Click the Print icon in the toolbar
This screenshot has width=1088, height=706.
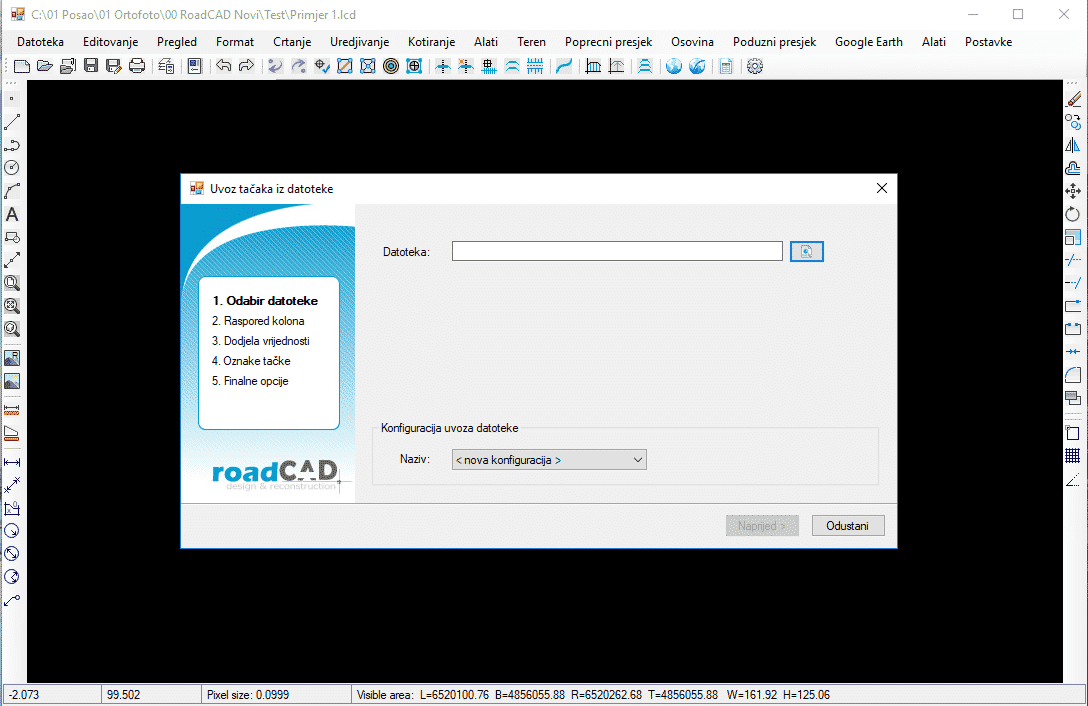click(137, 66)
